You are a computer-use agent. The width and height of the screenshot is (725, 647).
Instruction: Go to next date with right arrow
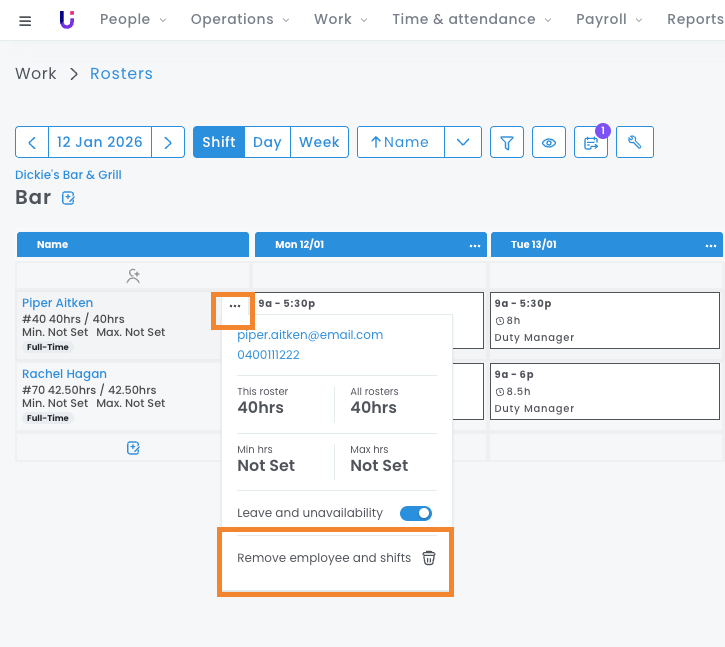click(168, 142)
